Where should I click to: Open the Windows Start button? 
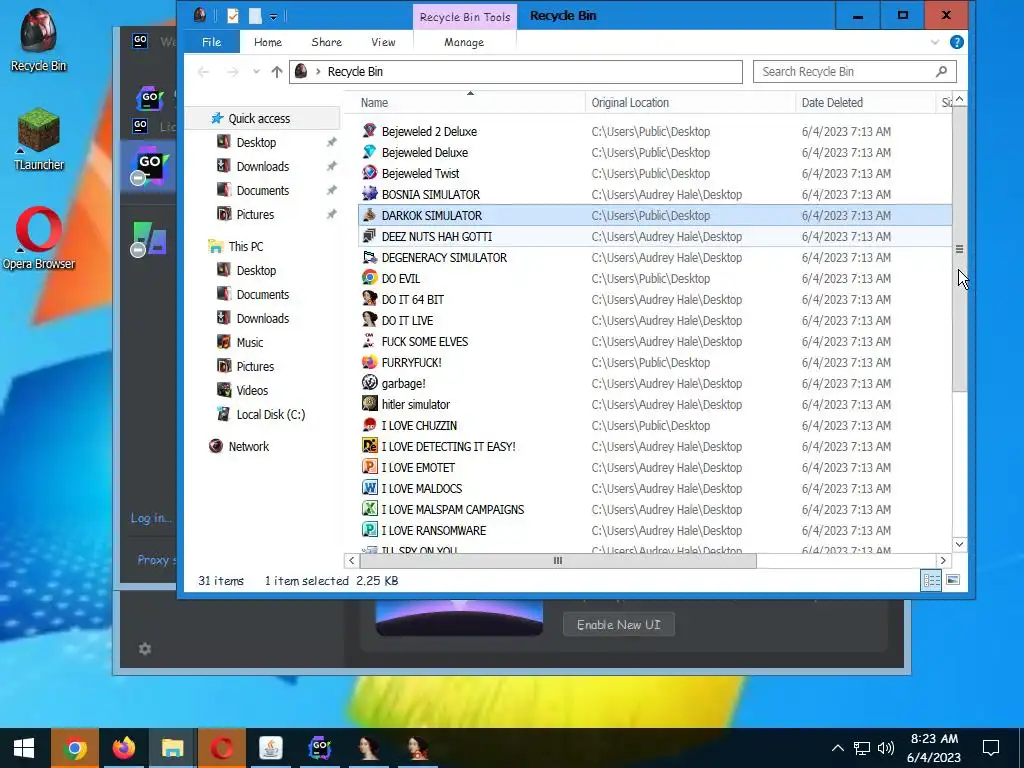24,748
